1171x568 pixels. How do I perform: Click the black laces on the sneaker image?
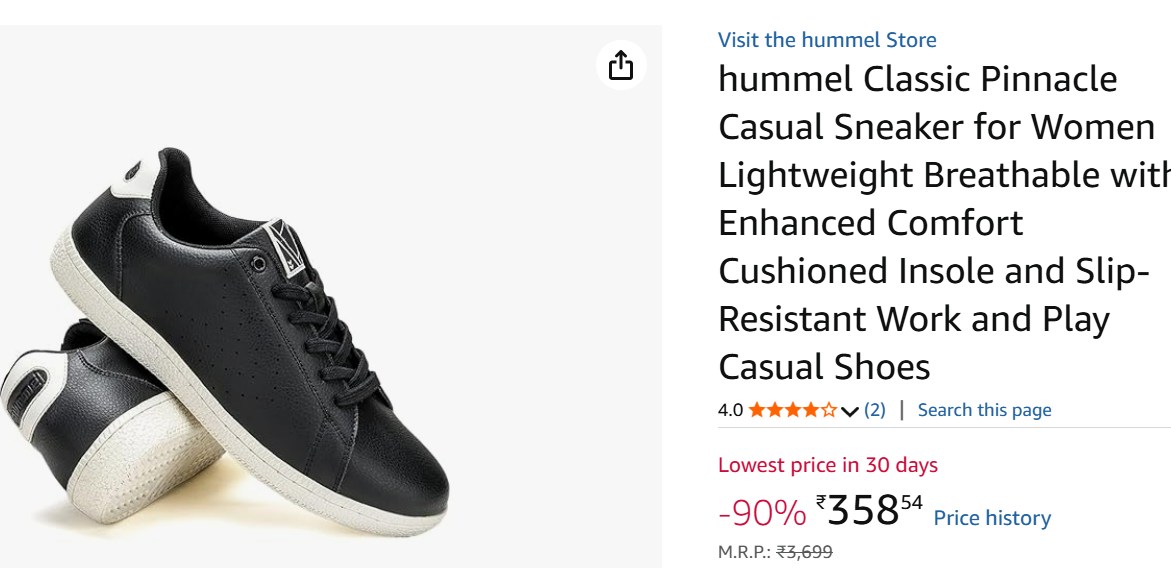coord(329,335)
